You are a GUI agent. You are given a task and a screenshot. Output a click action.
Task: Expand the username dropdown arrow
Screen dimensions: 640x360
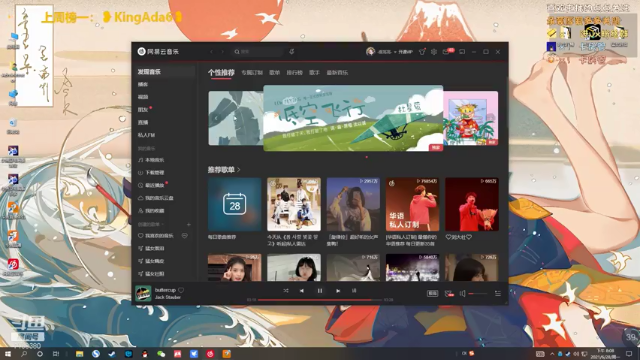395,52
